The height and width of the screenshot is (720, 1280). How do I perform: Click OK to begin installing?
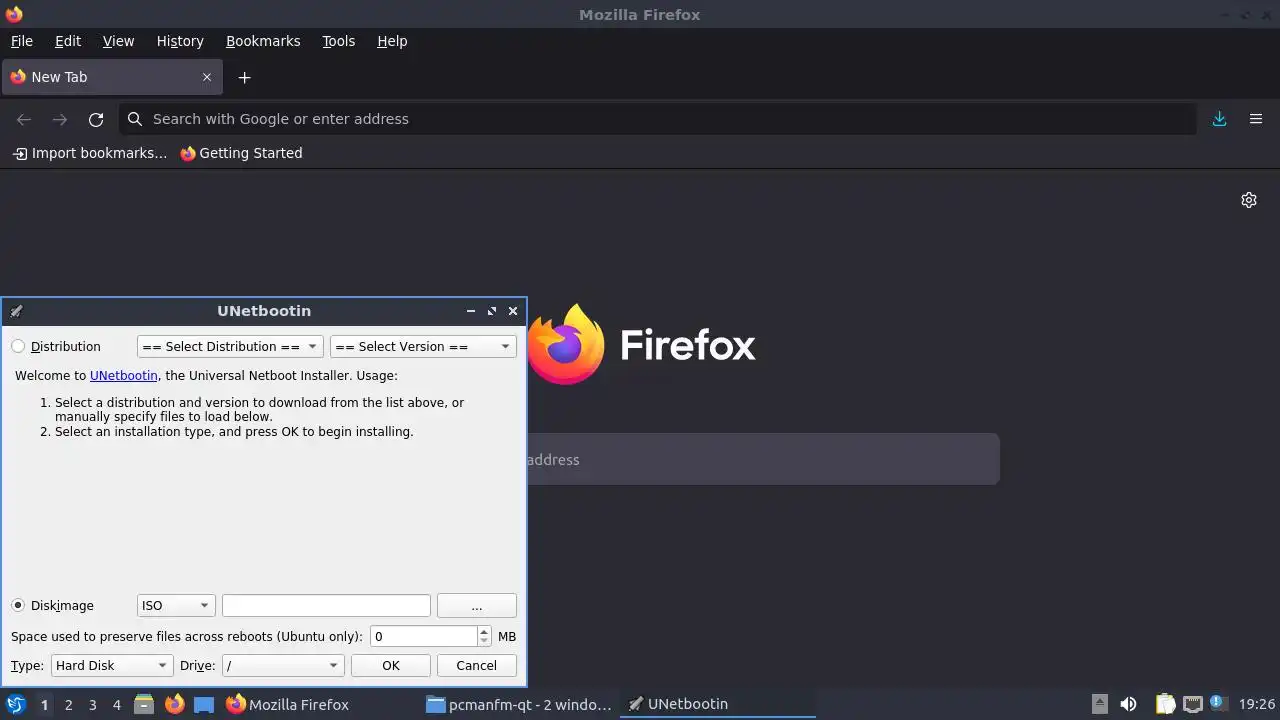391,665
